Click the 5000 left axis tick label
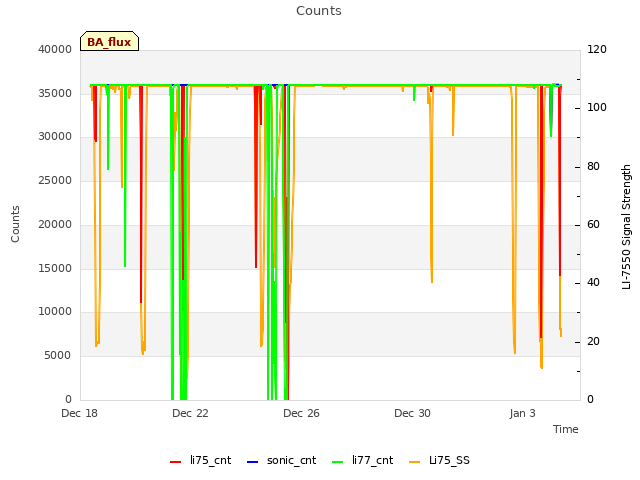The height and width of the screenshot is (480, 640). pyautogui.click(x=58, y=356)
